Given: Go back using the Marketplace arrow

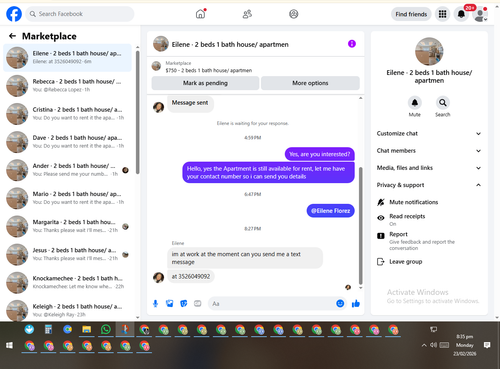Looking at the screenshot, I should pos(12,36).
